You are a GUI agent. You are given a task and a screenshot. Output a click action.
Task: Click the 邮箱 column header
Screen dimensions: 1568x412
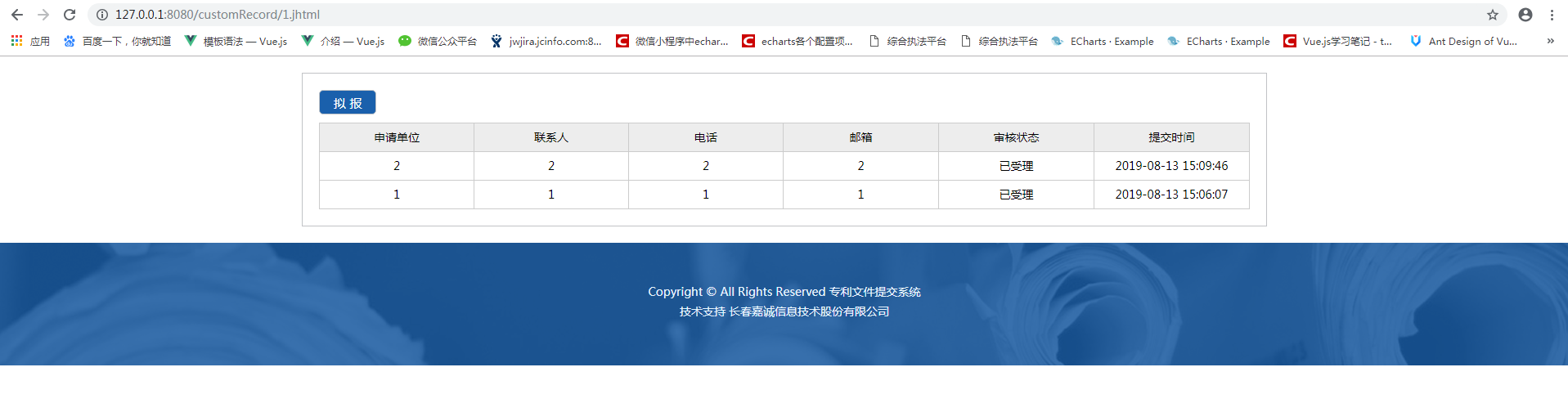click(861, 137)
